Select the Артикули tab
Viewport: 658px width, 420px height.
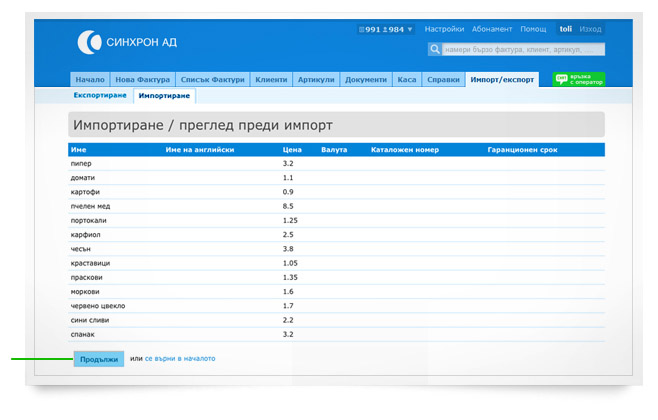[316, 79]
